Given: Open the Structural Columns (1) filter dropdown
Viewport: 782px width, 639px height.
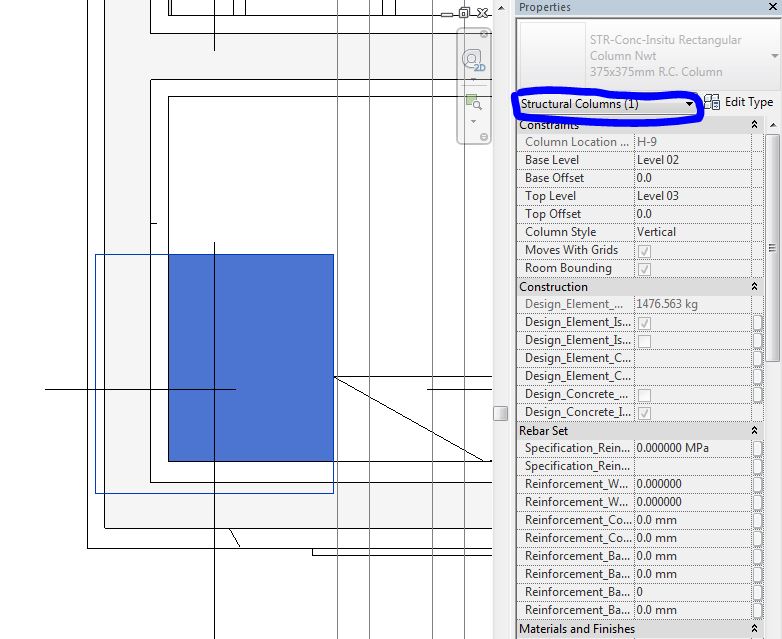Looking at the screenshot, I should pyautogui.click(x=607, y=104).
